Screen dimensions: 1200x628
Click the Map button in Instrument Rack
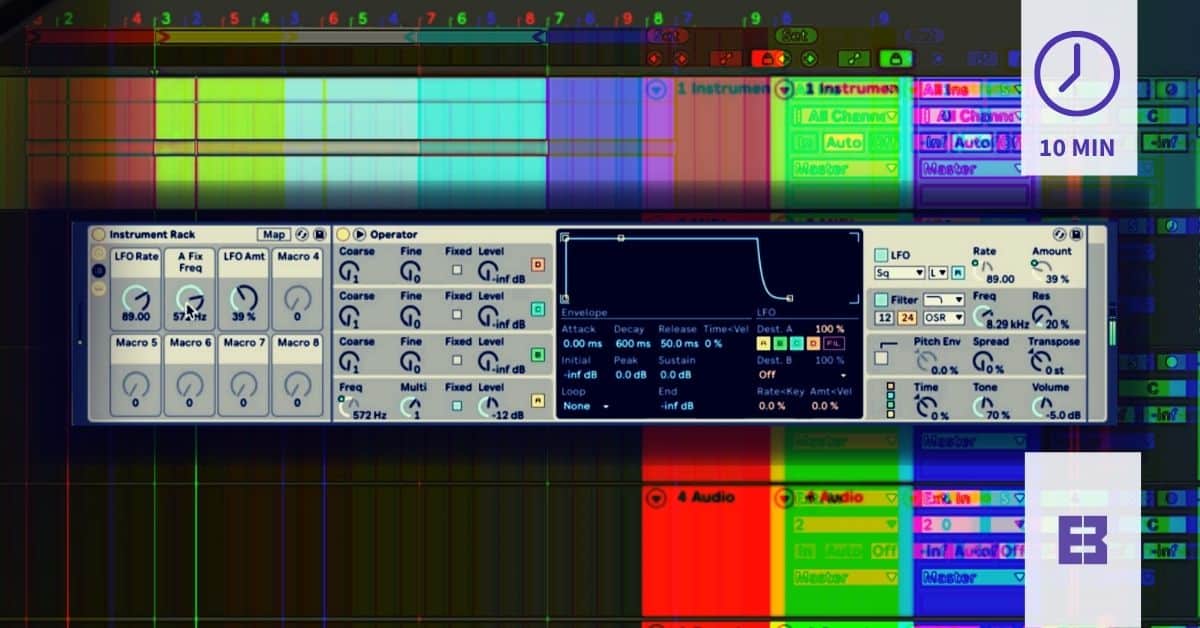[273, 235]
